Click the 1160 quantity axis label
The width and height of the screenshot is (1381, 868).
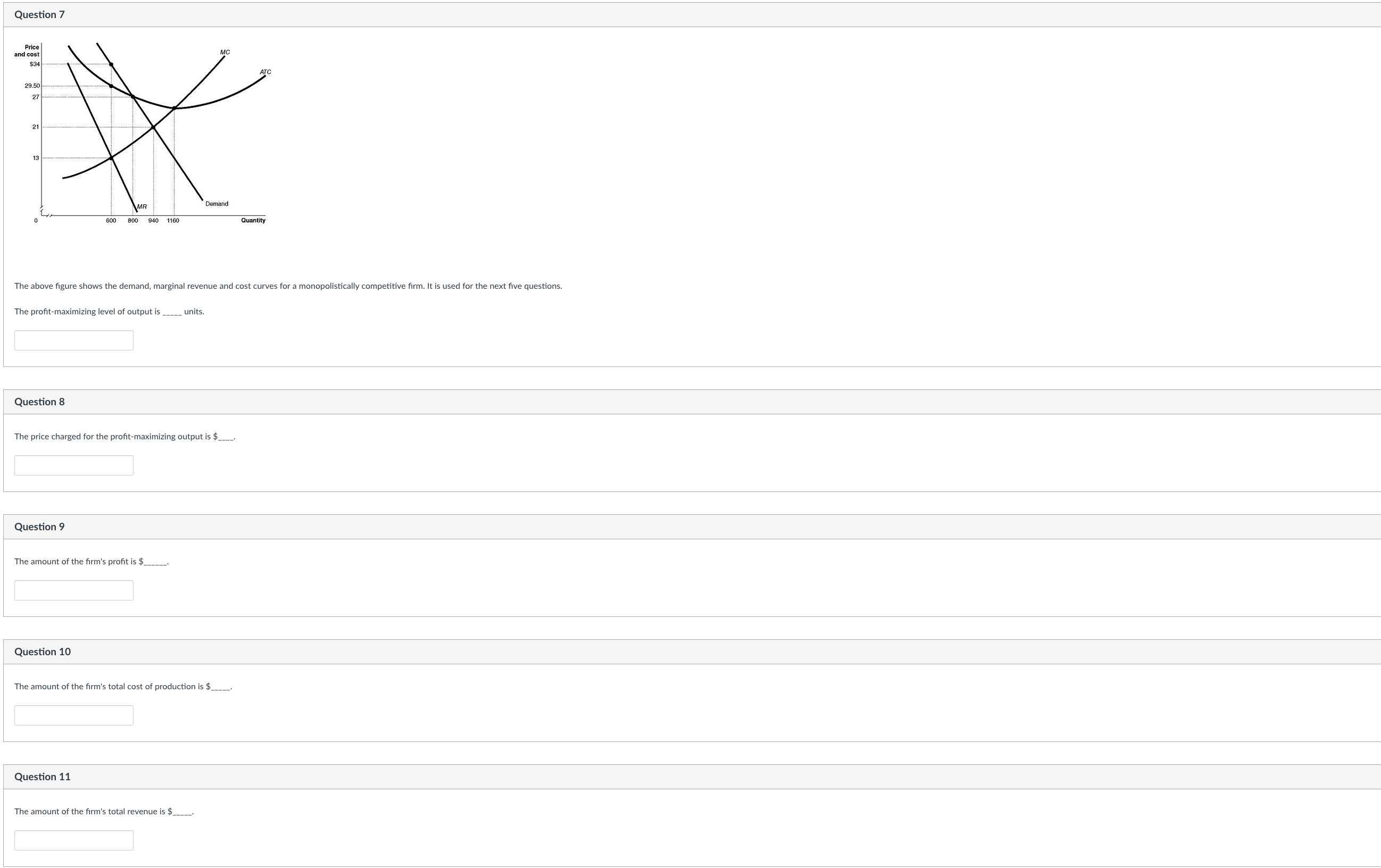click(x=173, y=221)
